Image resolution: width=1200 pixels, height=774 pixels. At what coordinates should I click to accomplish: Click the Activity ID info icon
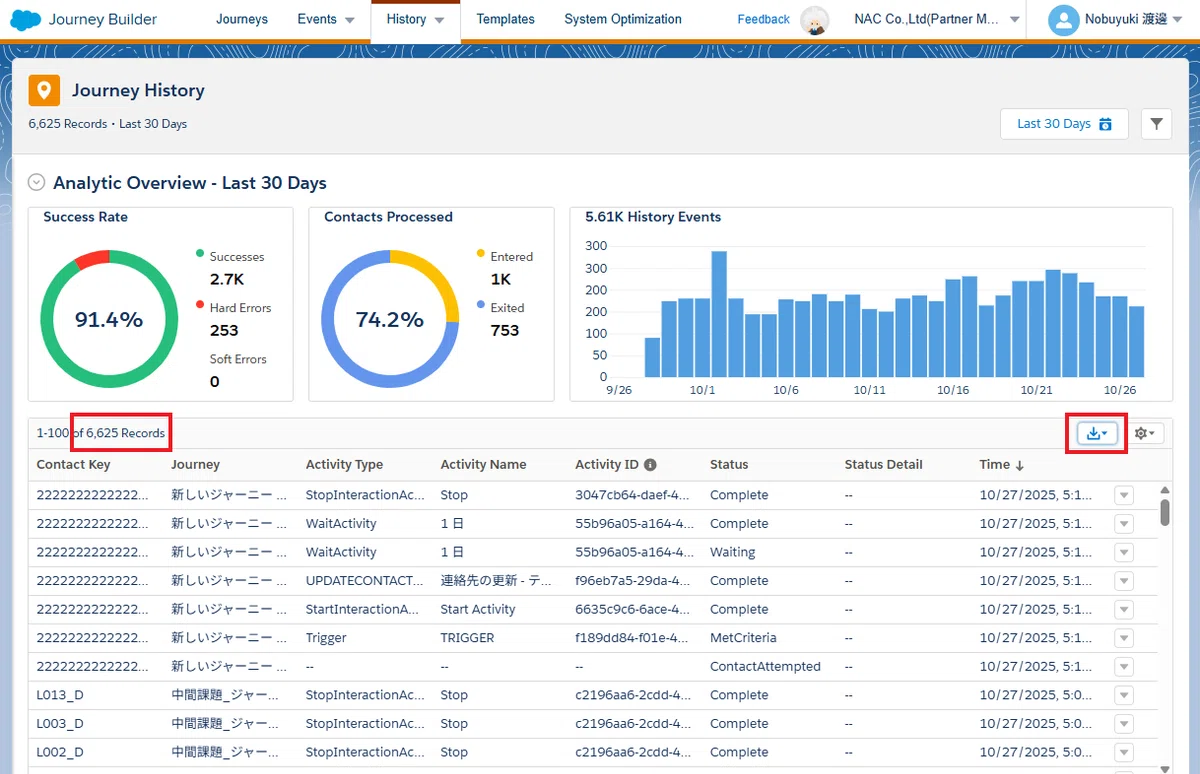[650, 465]
